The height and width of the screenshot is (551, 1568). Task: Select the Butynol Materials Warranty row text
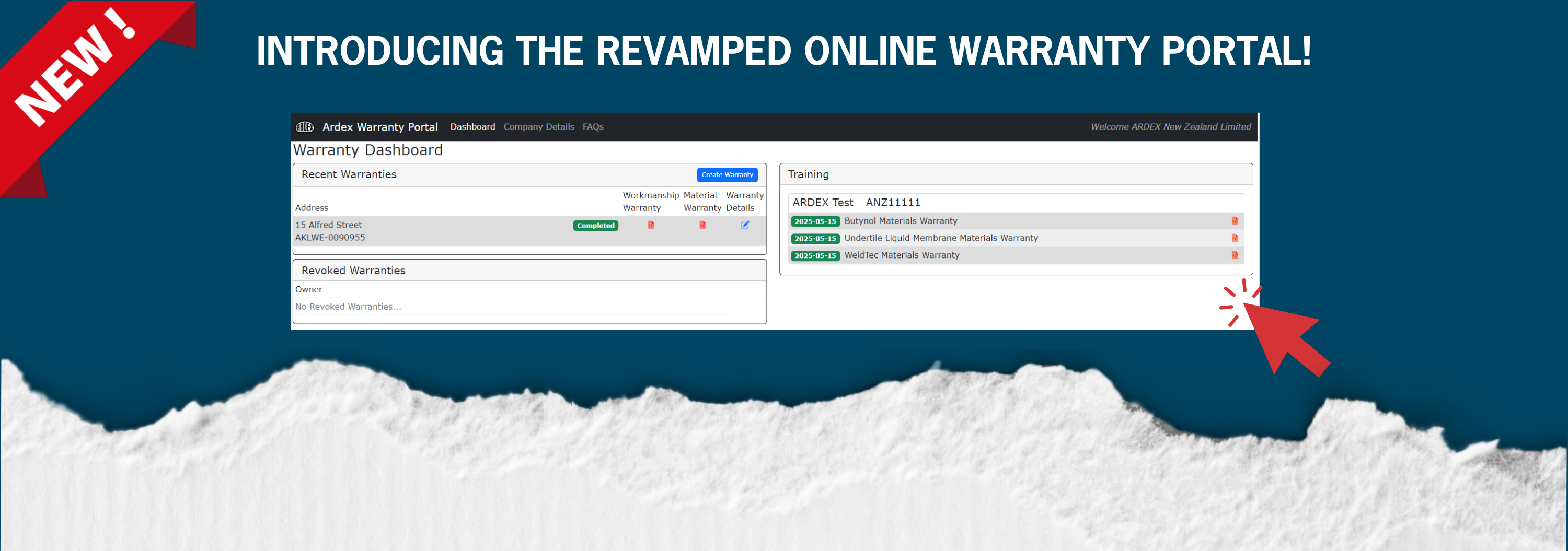pos(900,221)
